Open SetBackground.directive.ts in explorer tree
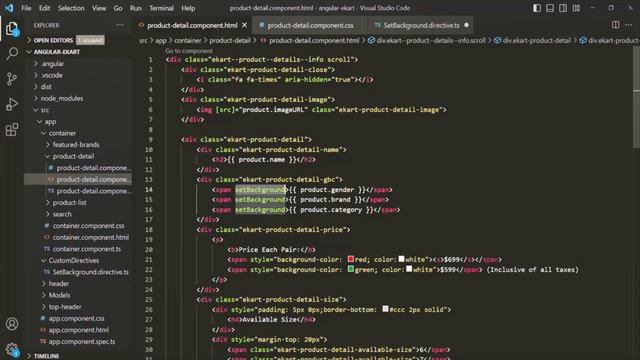 pyautogui.click(x=90, y=272)
